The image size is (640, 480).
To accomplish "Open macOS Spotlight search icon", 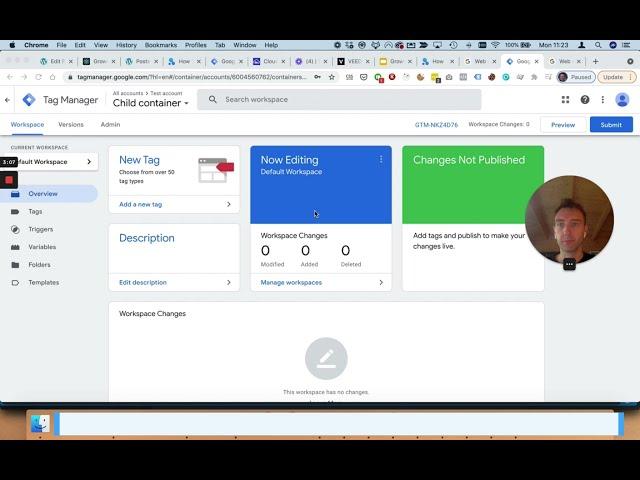I will 598,45.
